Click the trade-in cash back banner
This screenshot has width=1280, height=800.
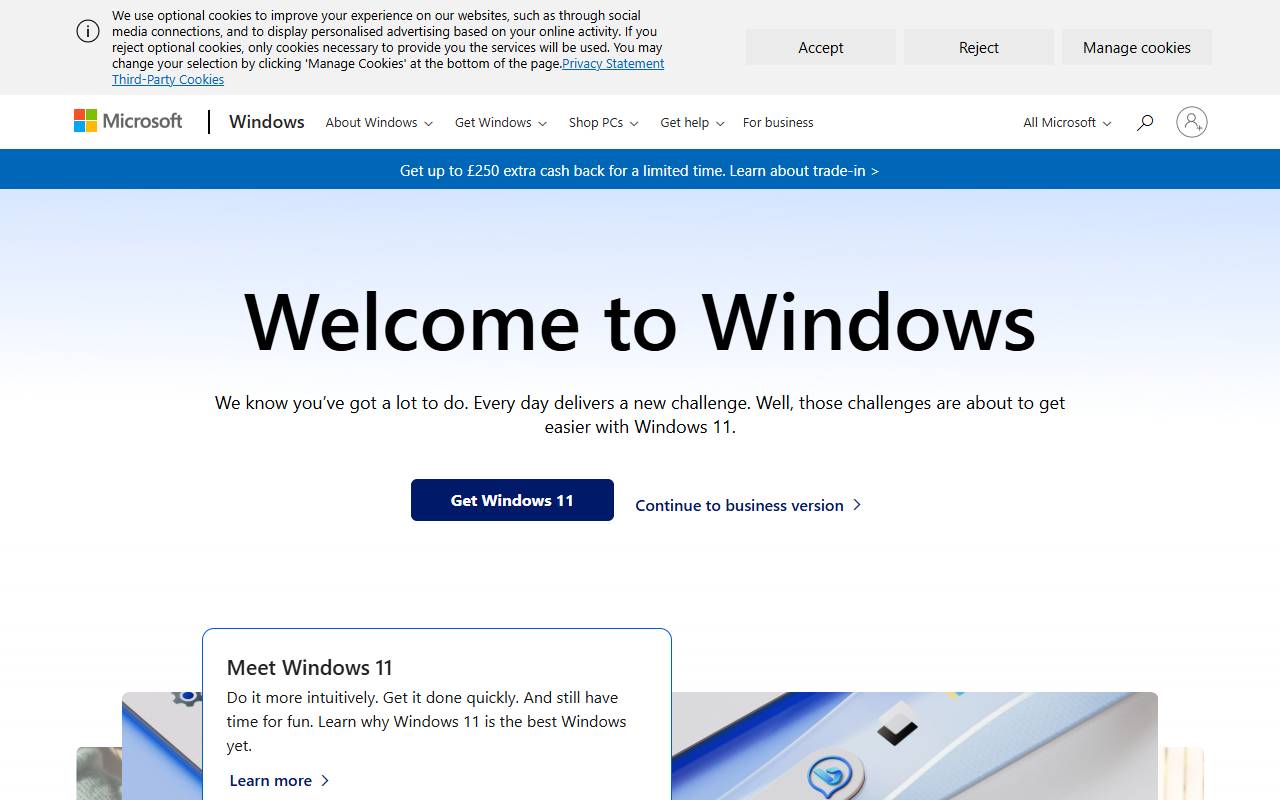pyautogui.click(x=640, y=170)
